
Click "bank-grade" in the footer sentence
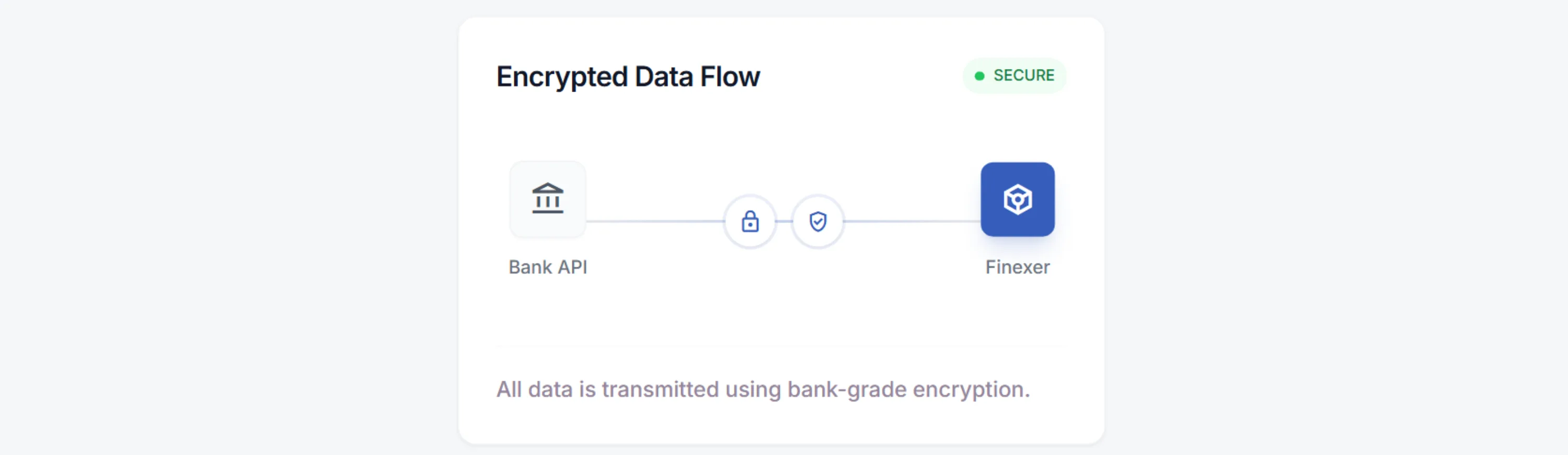click(846, 389)
